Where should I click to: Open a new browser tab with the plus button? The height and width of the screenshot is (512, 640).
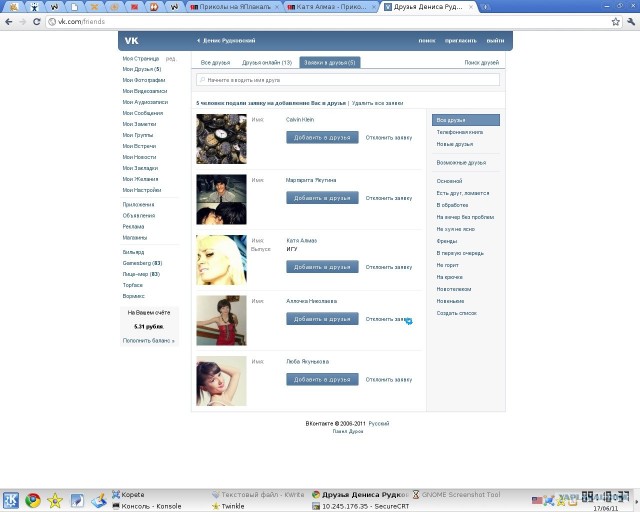[485, 7]
